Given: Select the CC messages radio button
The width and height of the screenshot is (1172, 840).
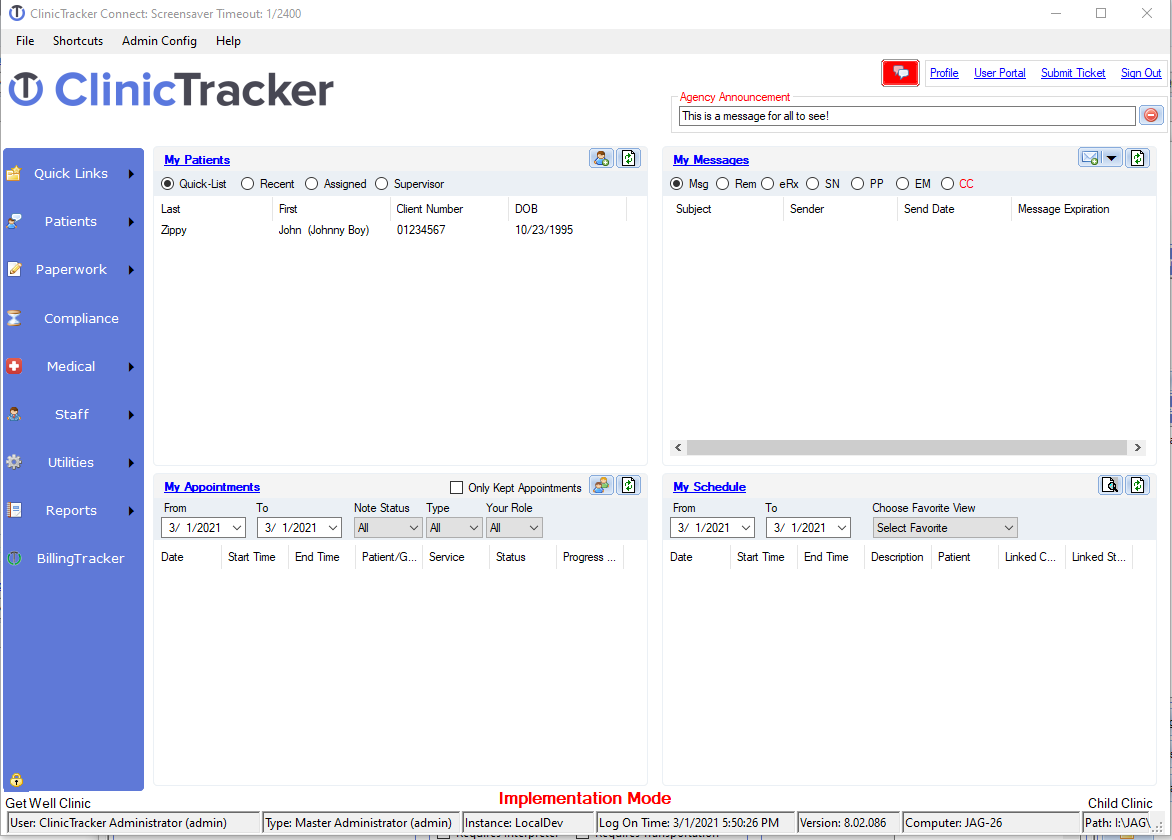Looking at the screenshot, I should [x=948, y=184].
